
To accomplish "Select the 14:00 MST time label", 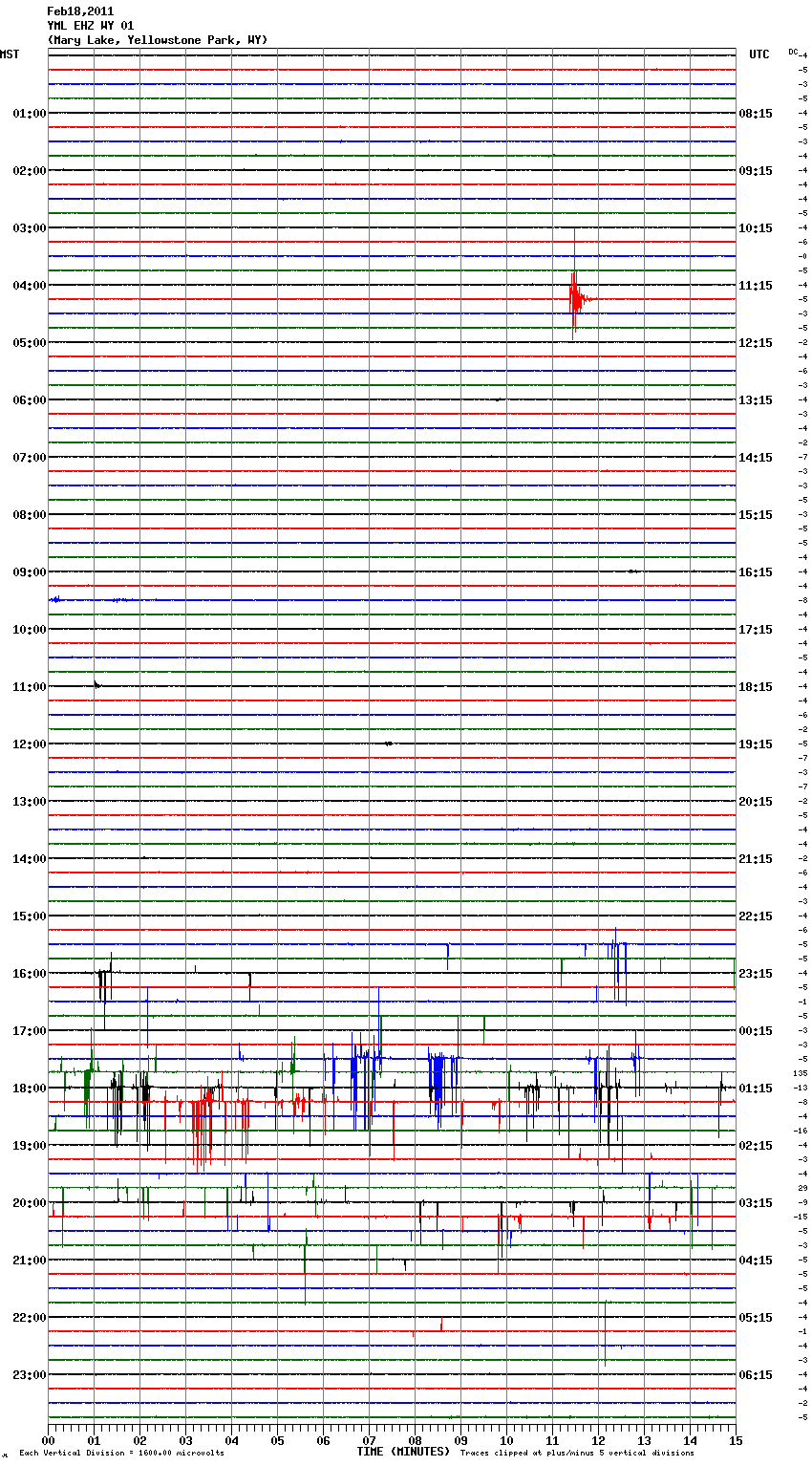I will pyautogui.click(x=29, y=859).
